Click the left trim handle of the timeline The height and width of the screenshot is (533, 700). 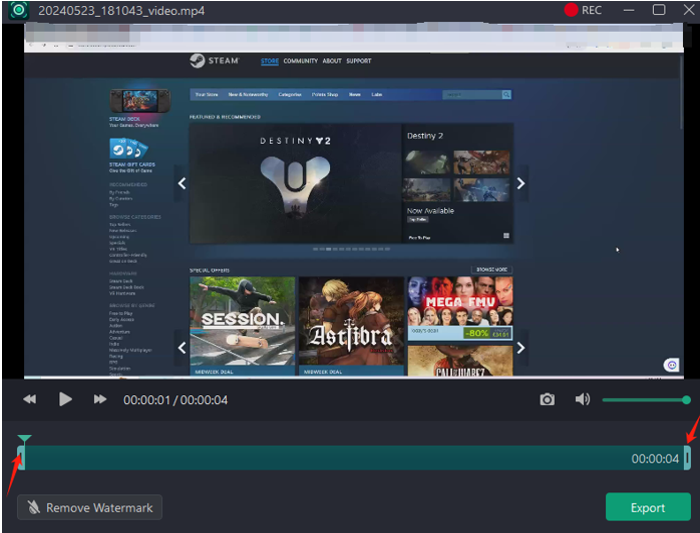[x=21, y=458]
